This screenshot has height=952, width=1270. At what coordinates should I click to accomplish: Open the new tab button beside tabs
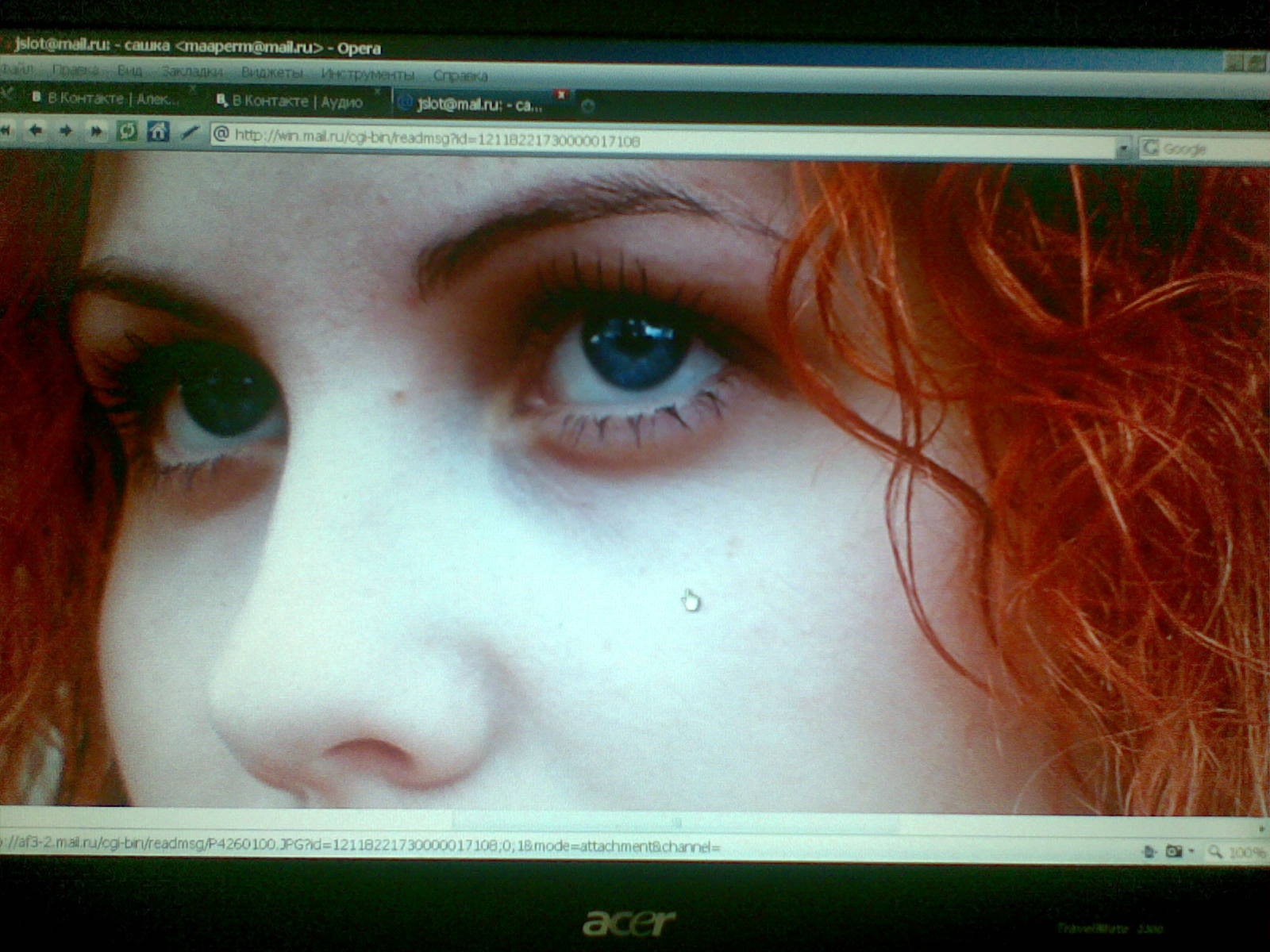click(x=587, y=106)
